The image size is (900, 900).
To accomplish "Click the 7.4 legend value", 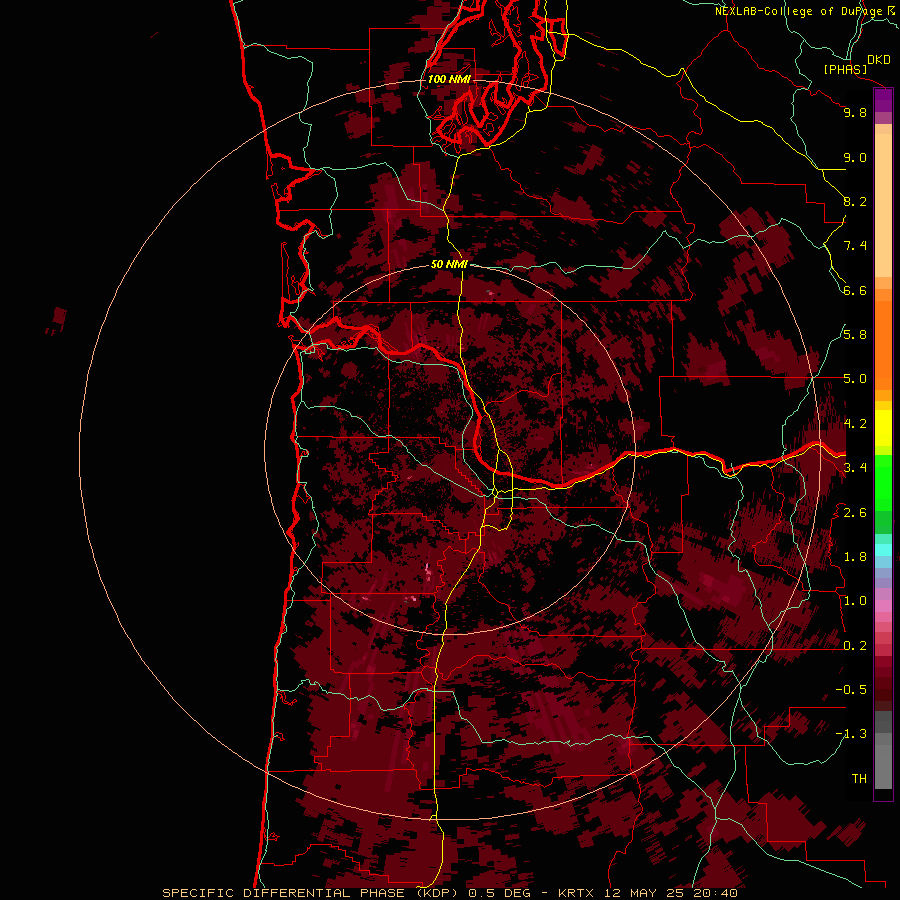I will (x=855, y=246).
